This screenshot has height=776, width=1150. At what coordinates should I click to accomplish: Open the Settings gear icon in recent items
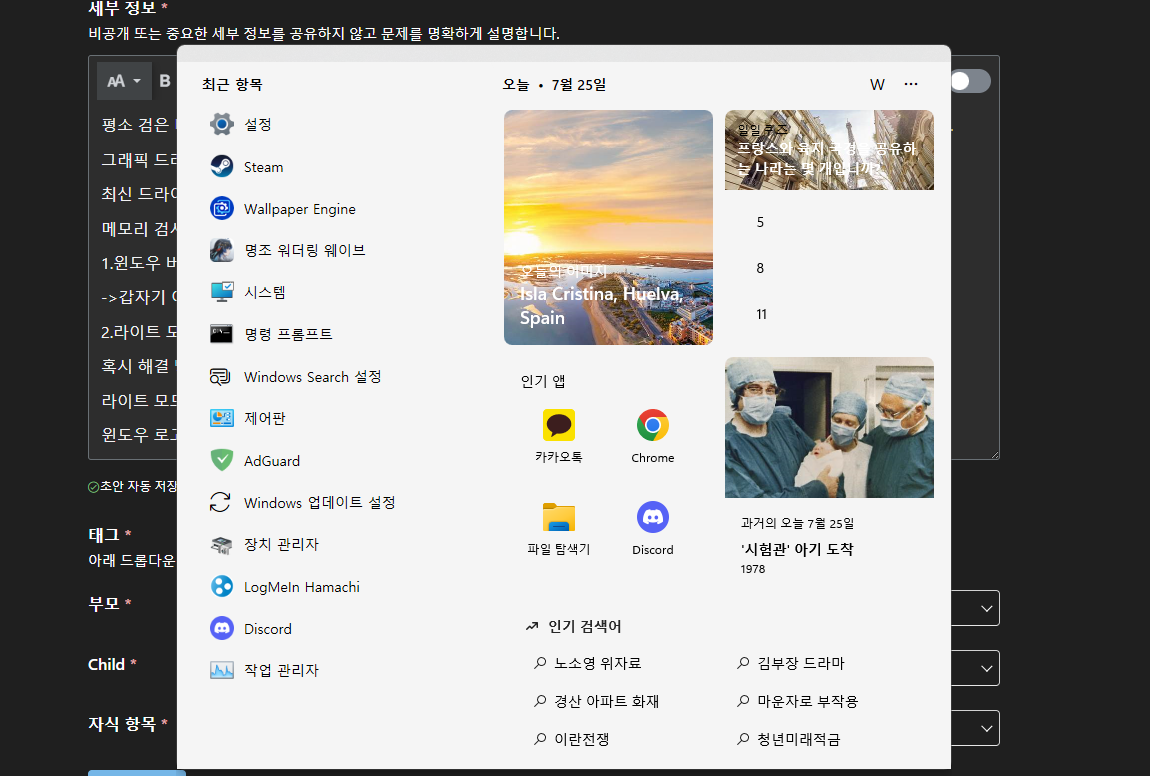(x=221, y=124)
